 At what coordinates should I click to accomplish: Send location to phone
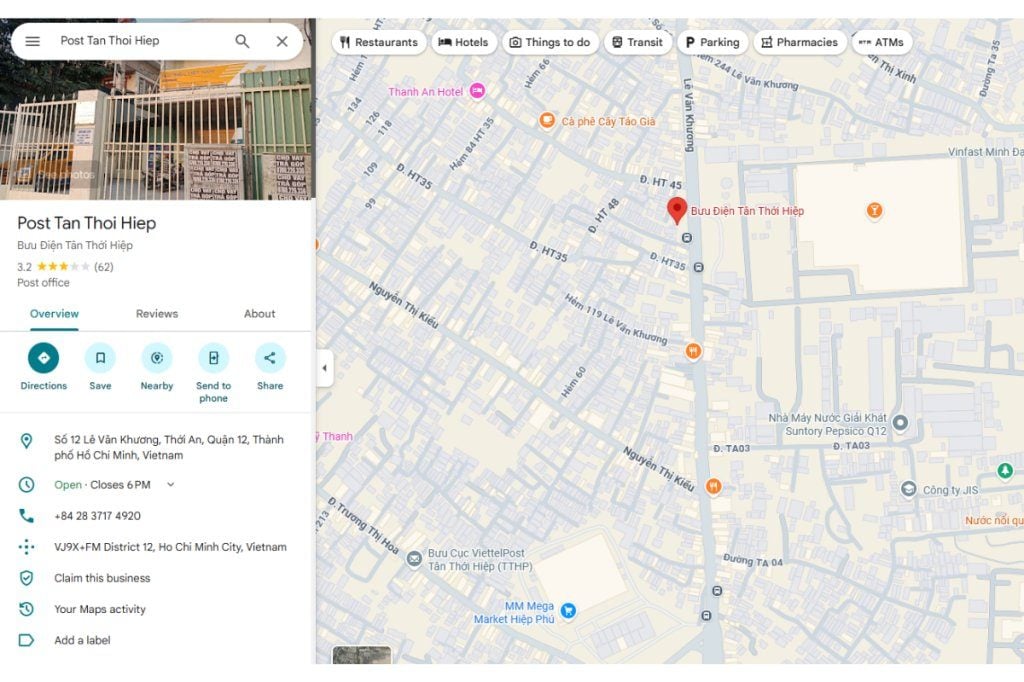pos(213,358)
